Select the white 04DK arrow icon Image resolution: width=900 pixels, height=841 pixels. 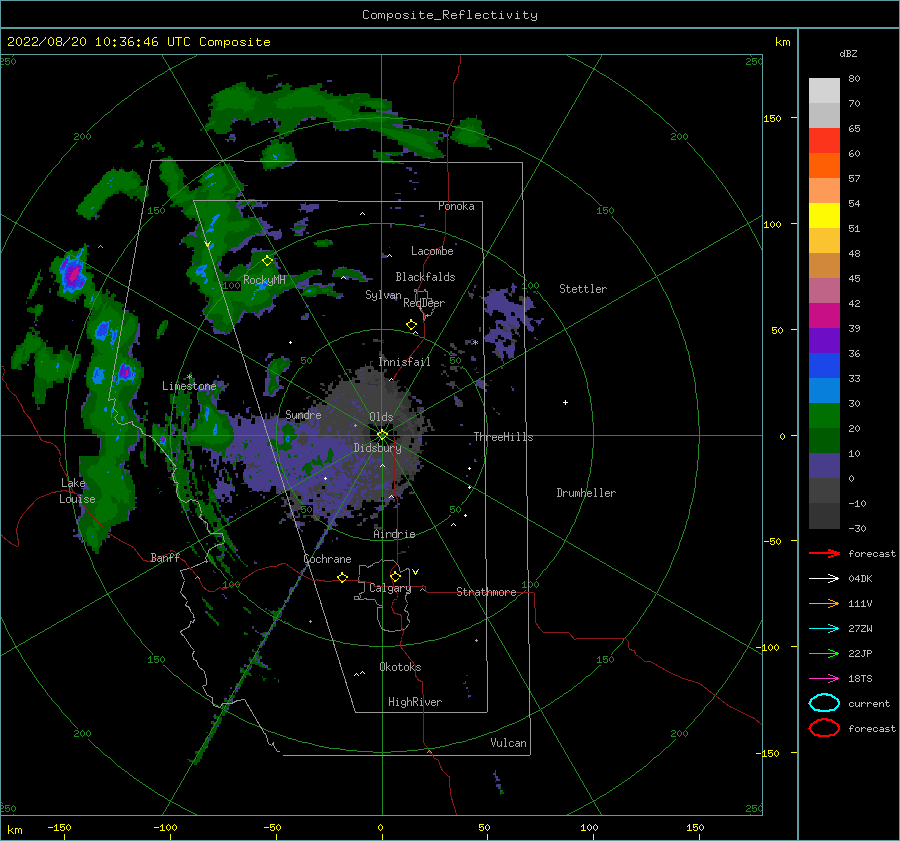point(824,578)
